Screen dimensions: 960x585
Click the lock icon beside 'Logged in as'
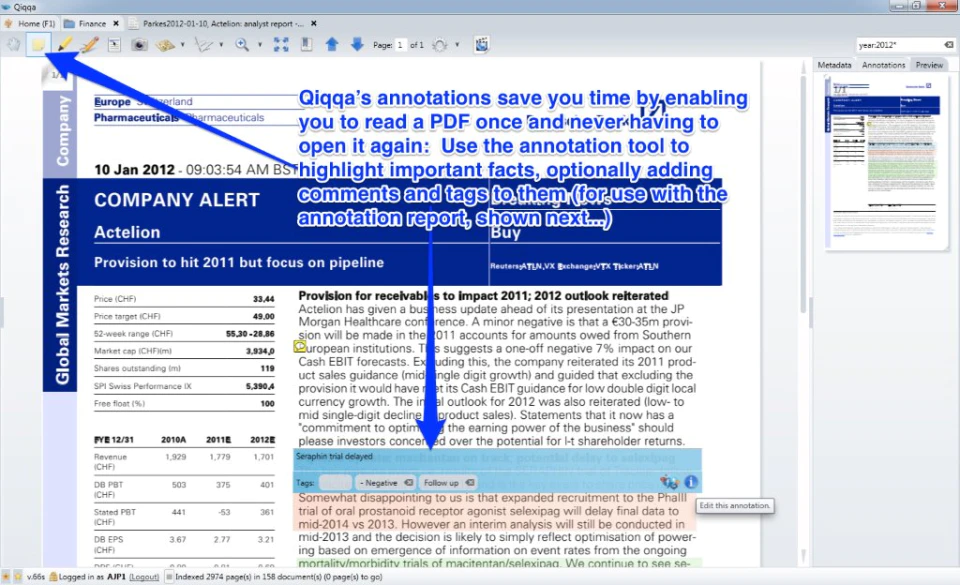click(53, 576)
